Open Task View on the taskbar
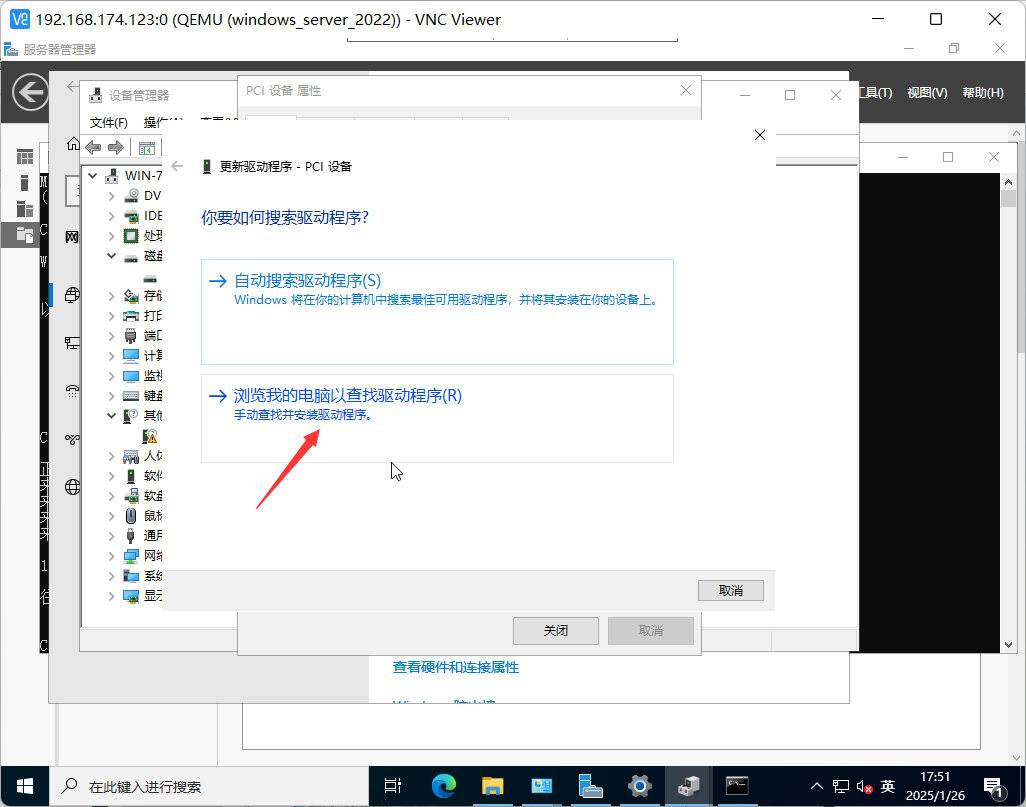 [x=393, y=785]
